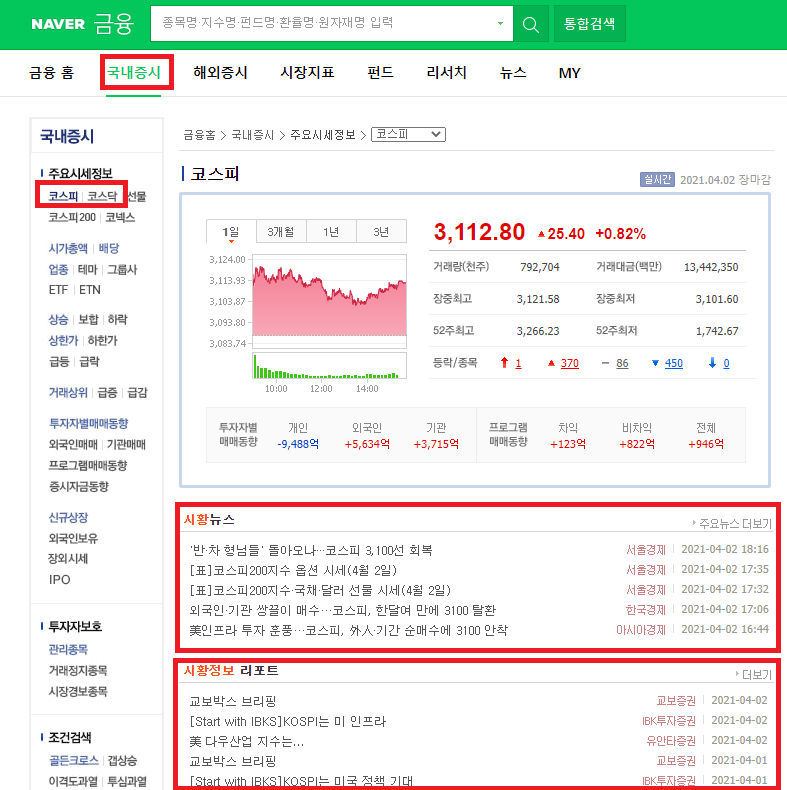Open the MY menu

point(570,73)
